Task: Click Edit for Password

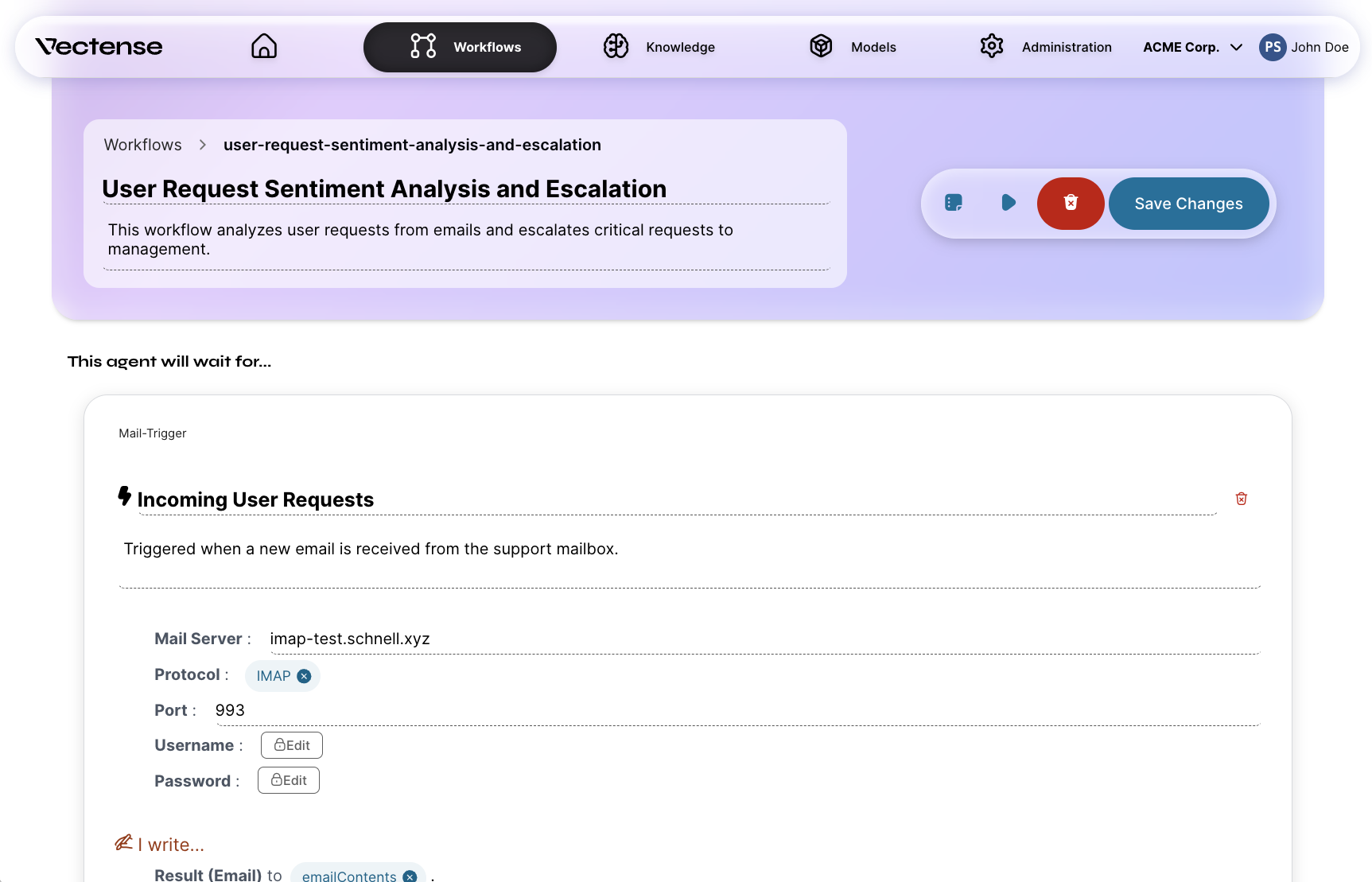Action: point(289,780)
